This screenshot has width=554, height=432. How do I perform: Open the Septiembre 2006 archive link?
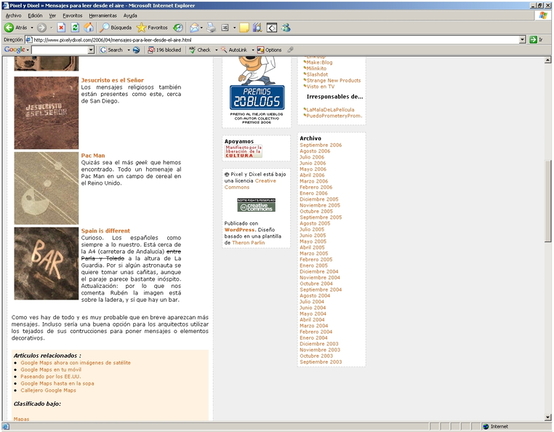[320, 145]
